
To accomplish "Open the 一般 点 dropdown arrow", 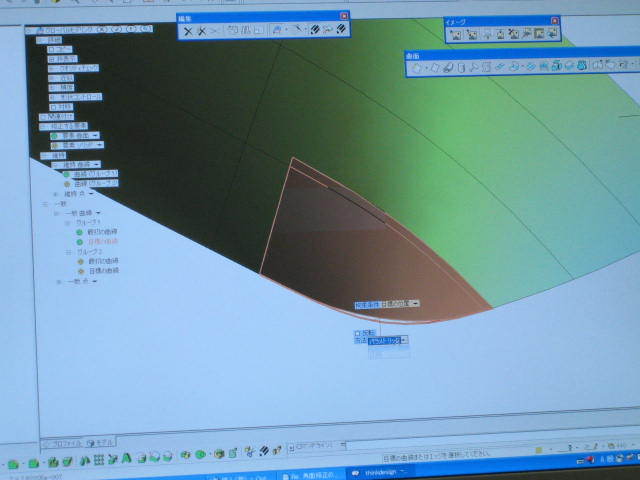I will [95, 281].
